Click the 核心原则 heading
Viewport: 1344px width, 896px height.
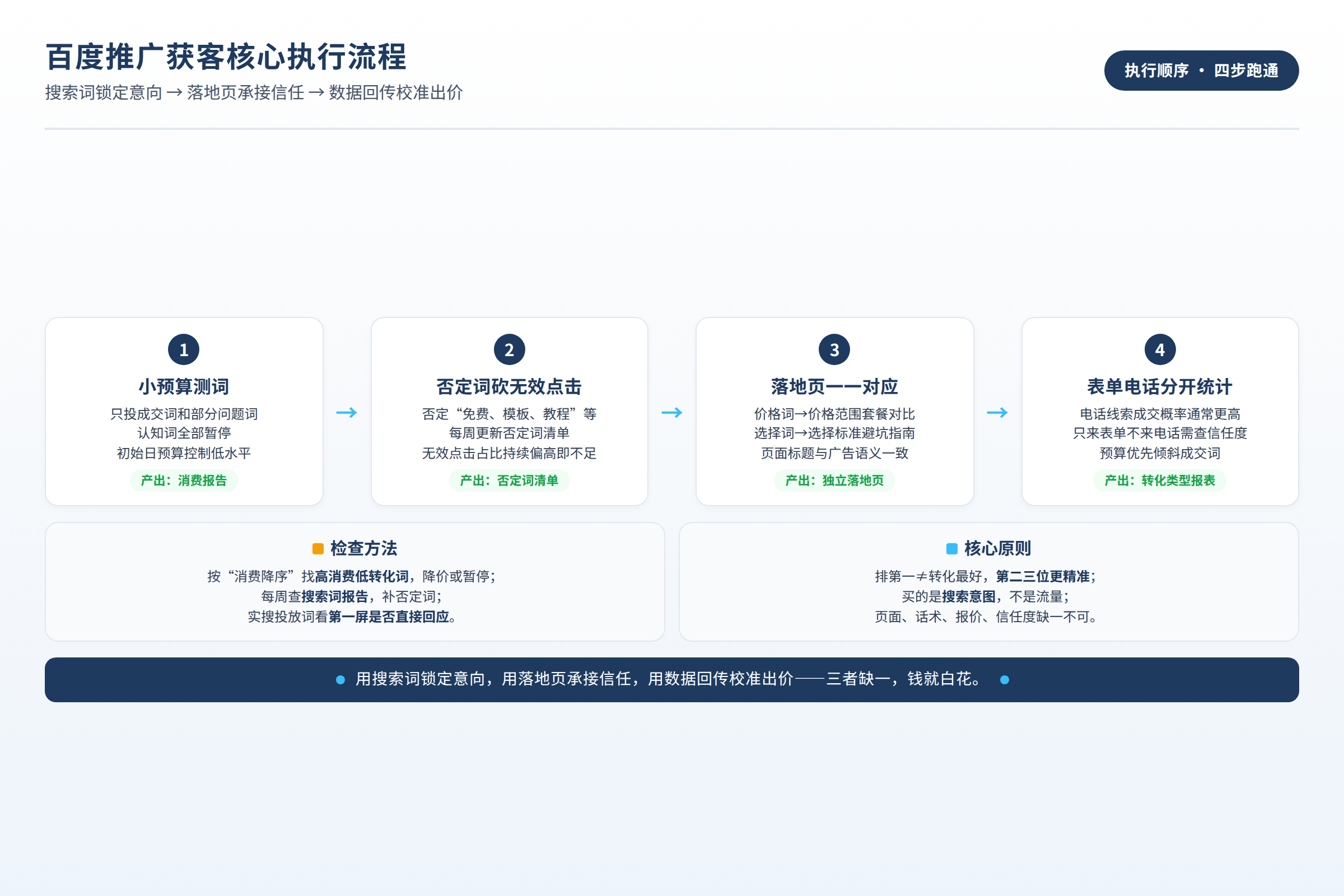[x=997, y=549]
